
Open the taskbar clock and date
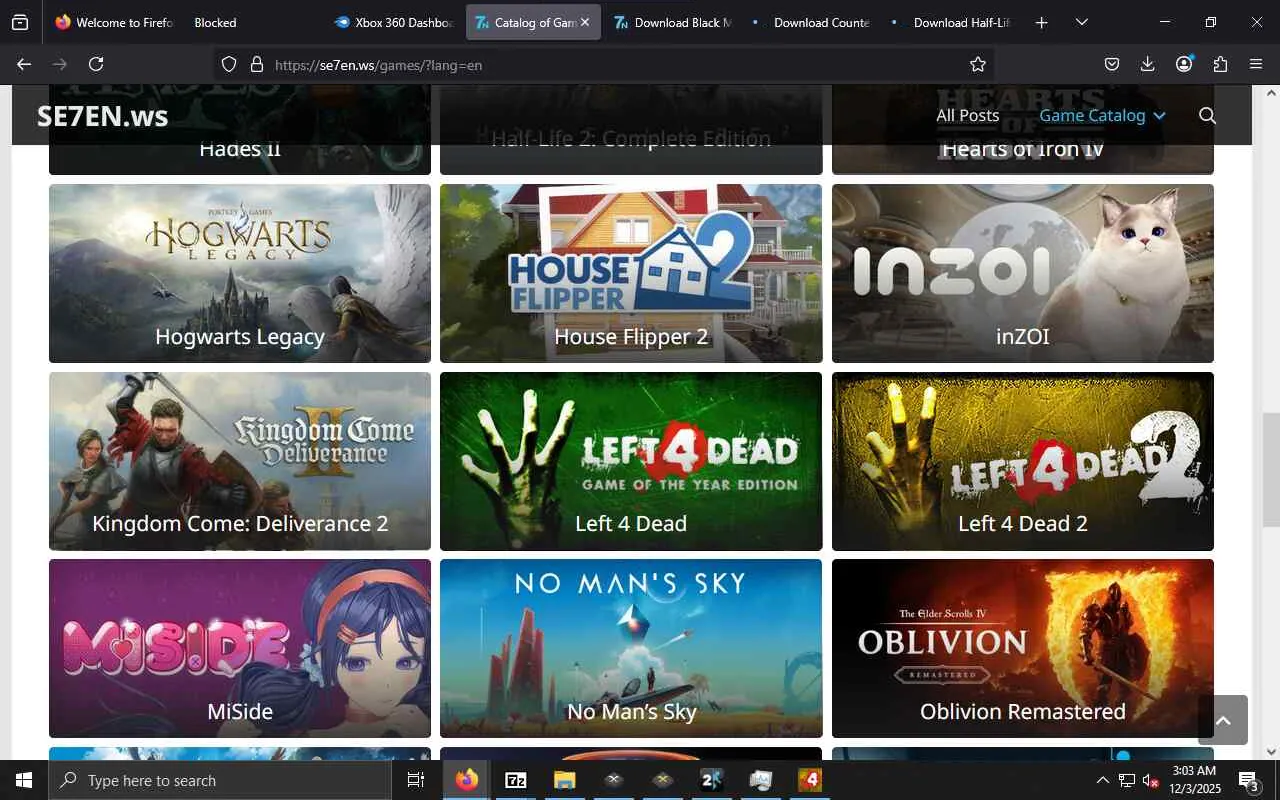[1193, 780]
